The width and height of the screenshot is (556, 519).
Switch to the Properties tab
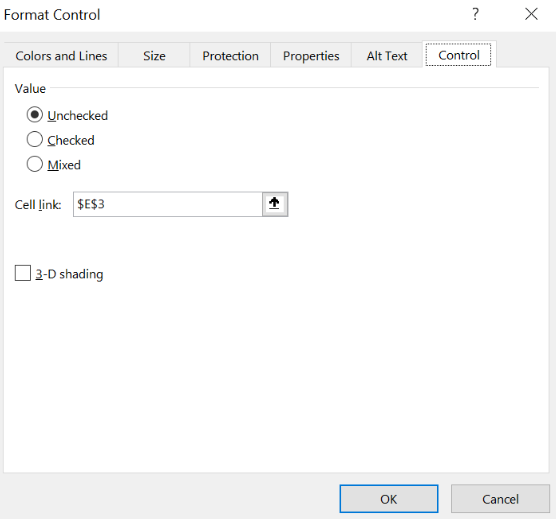click(x=311, y=56)
